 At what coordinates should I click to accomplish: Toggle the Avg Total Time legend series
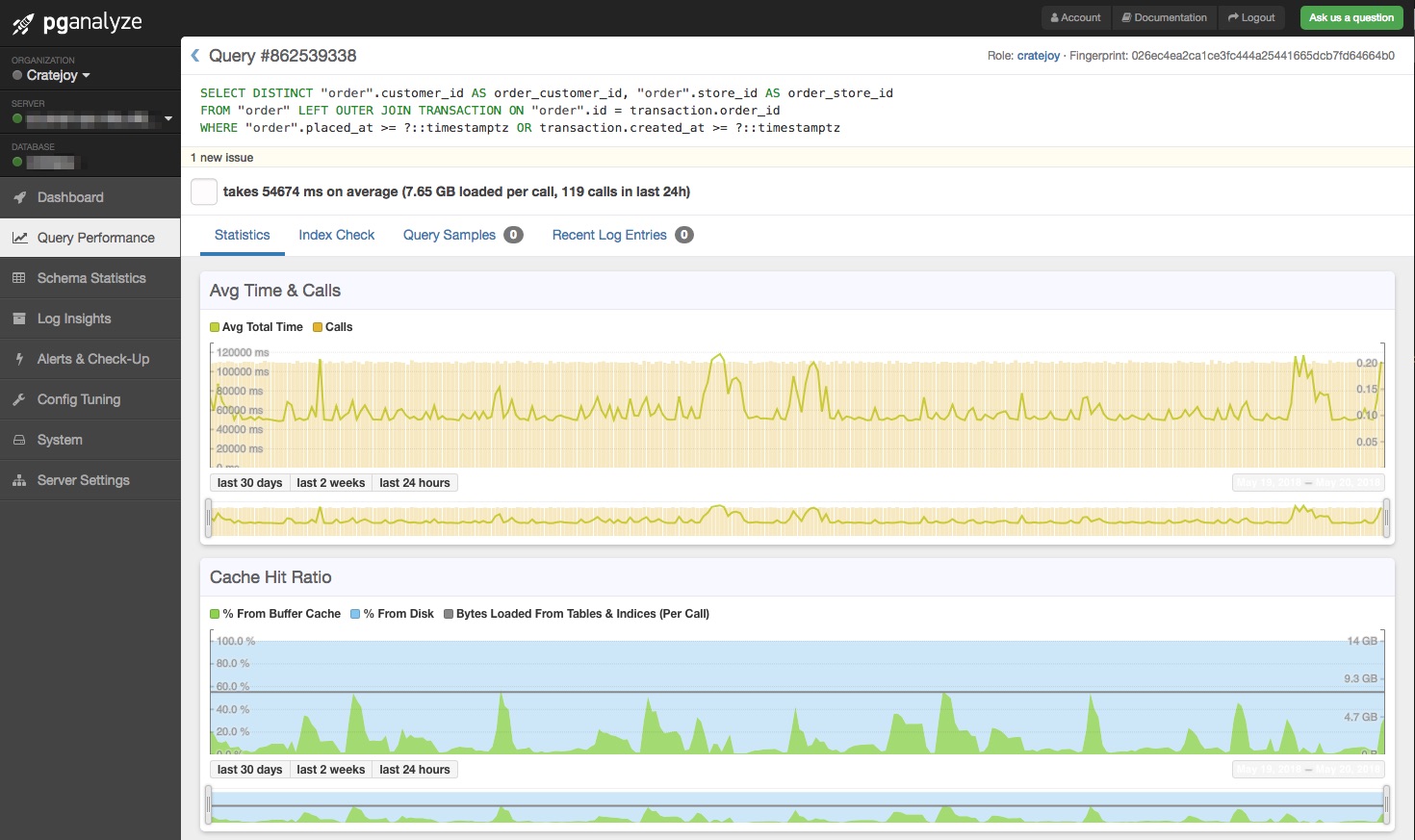click(257, 327)
